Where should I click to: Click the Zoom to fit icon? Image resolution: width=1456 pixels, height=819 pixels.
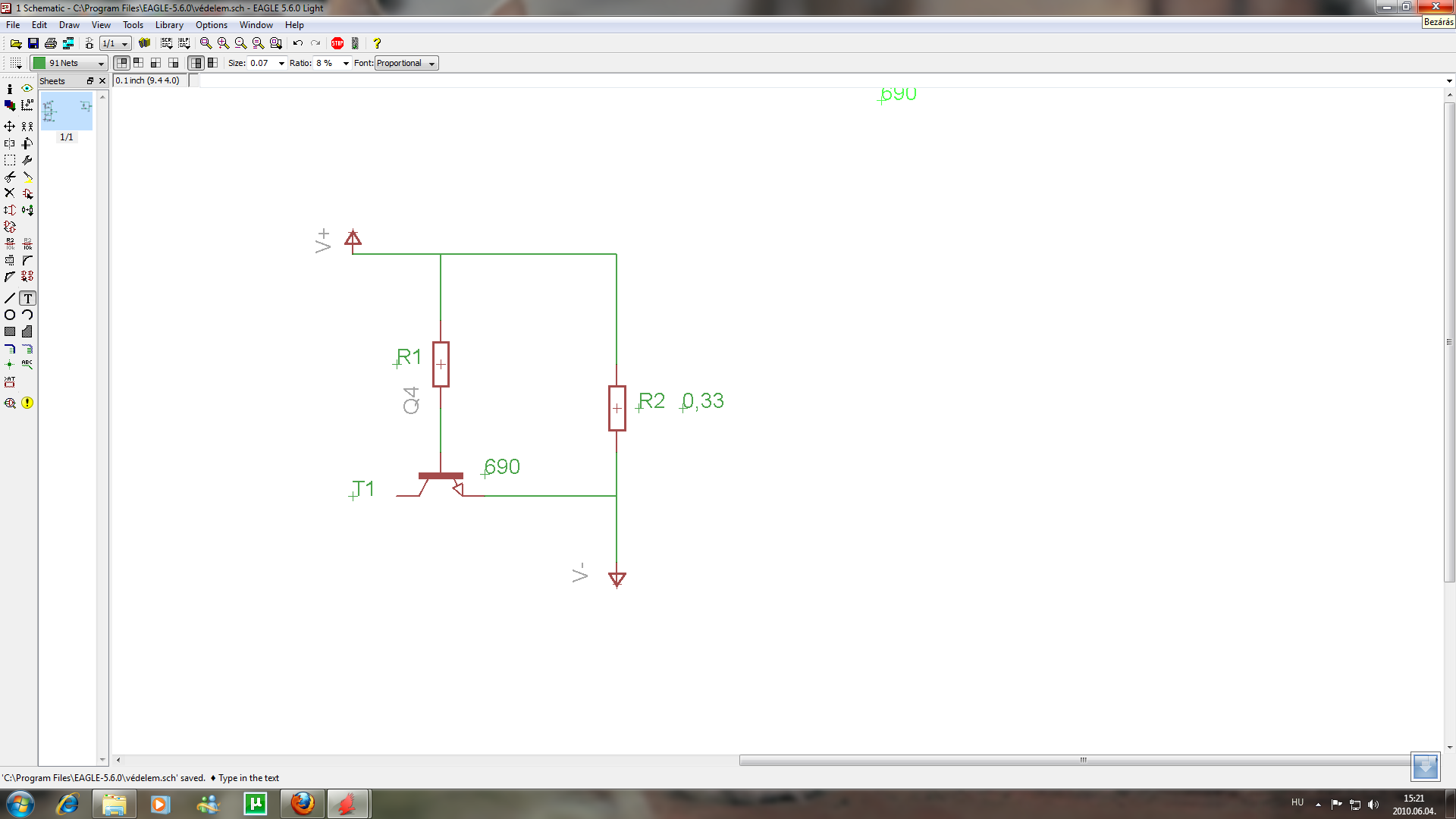(x=206, y=43)
